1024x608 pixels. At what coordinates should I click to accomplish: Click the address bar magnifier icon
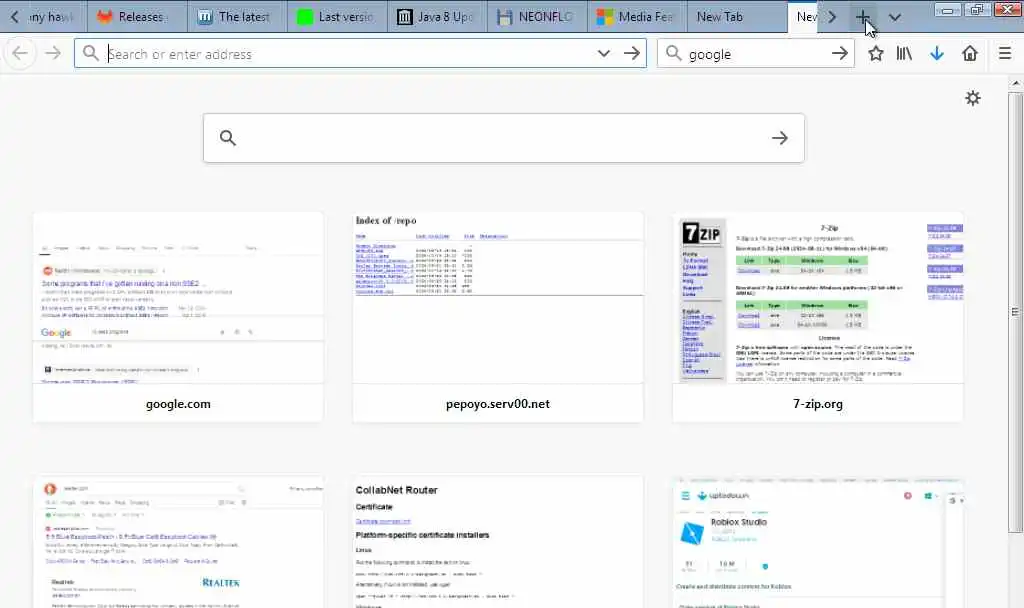pos(91,54)
